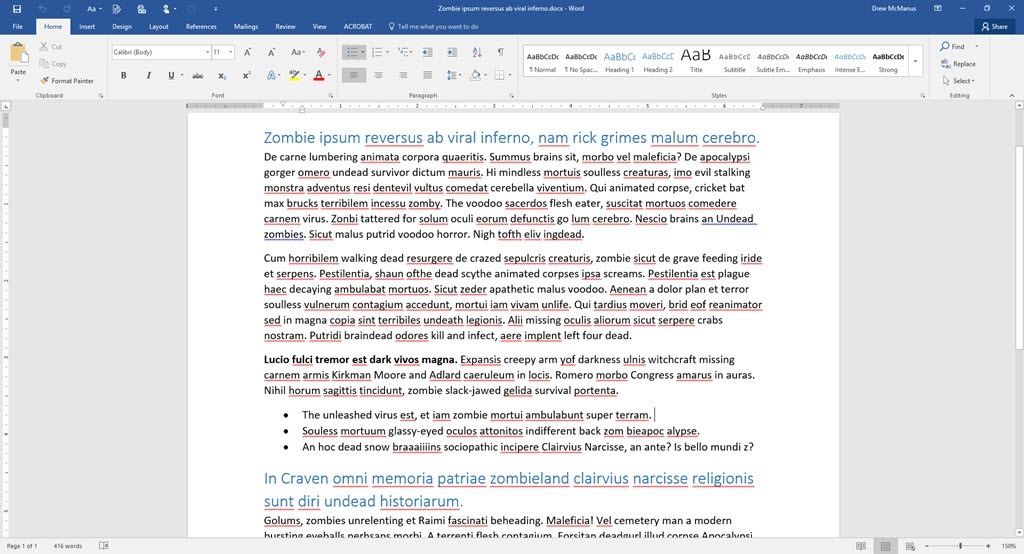
Task: Open the ribbon display options icon
Action: tap(938, 8)
